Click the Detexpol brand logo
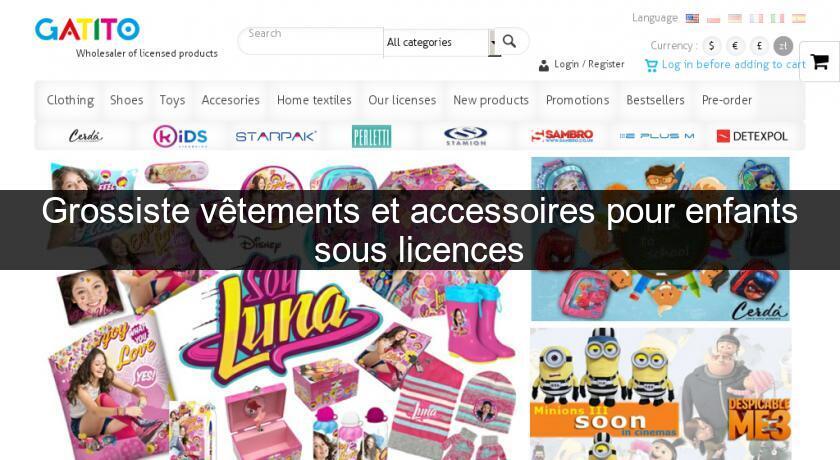The width and height of the screenshot is (840, 460). (x=752, y=136)
